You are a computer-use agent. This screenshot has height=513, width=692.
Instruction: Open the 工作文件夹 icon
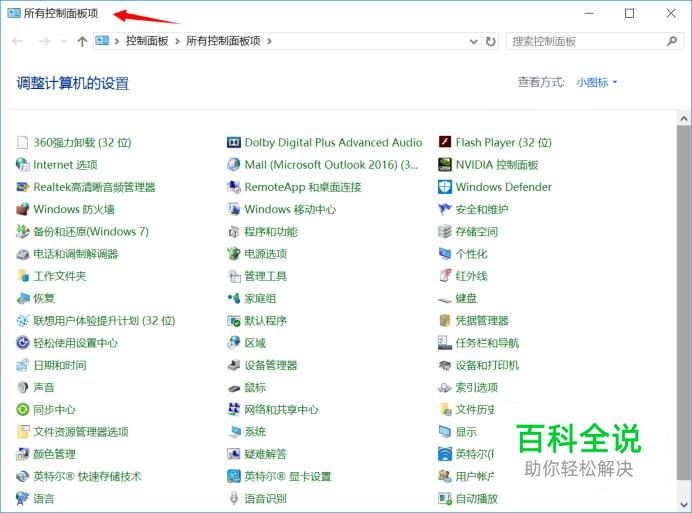pos(22,276)
